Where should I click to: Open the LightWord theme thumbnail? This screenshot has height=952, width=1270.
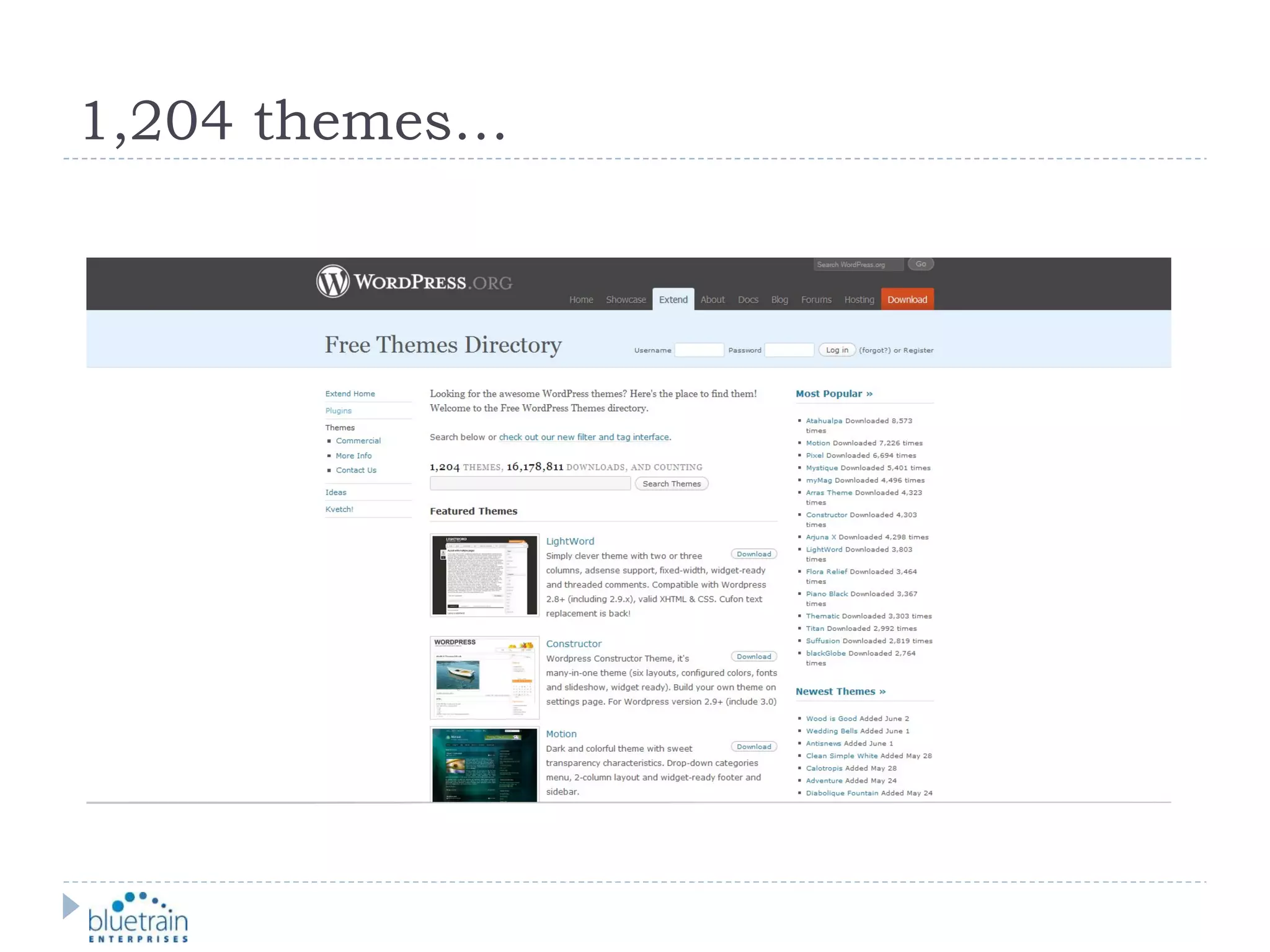pos(484,575)
